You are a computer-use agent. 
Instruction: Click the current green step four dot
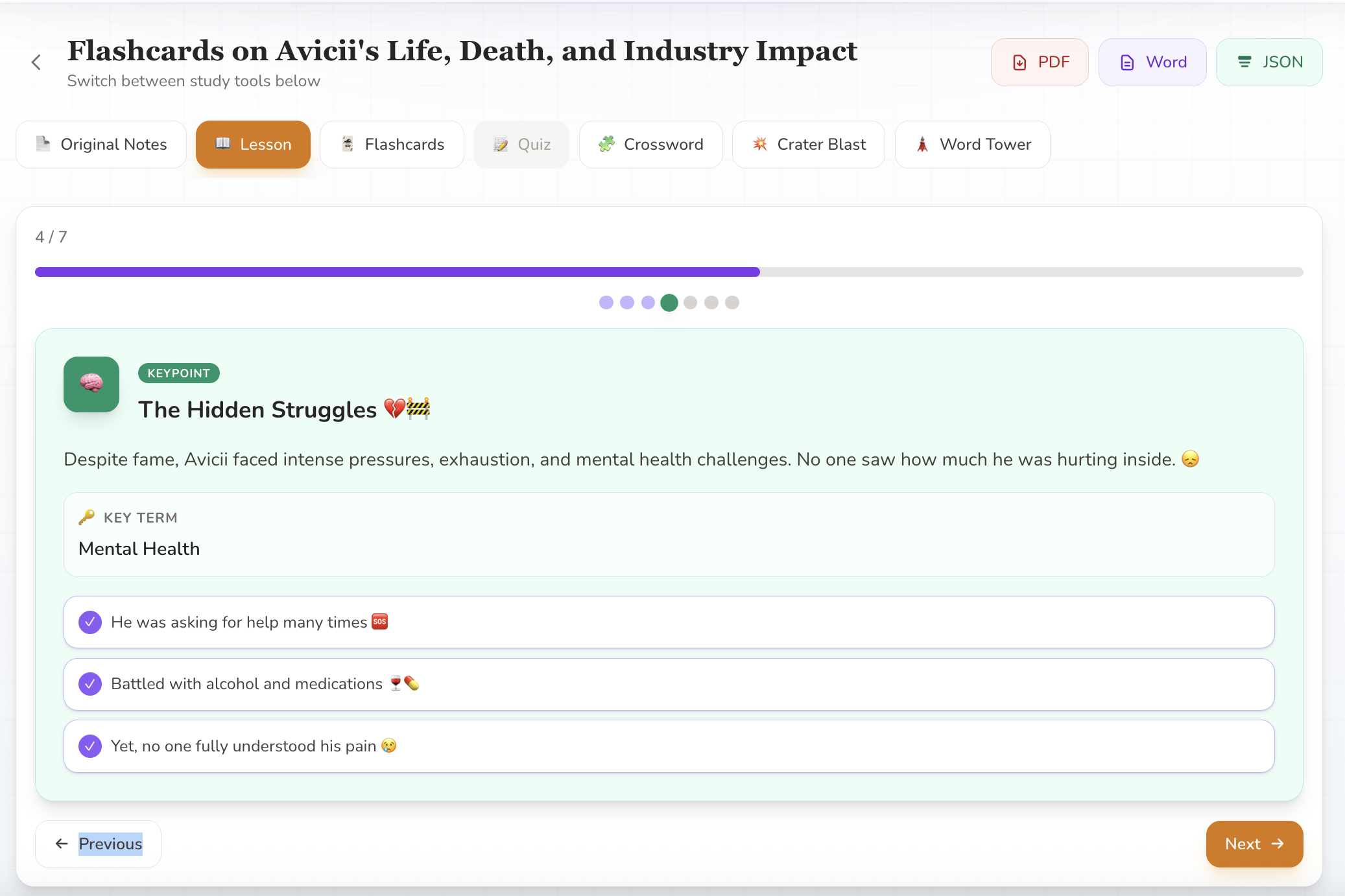(669, 303)
